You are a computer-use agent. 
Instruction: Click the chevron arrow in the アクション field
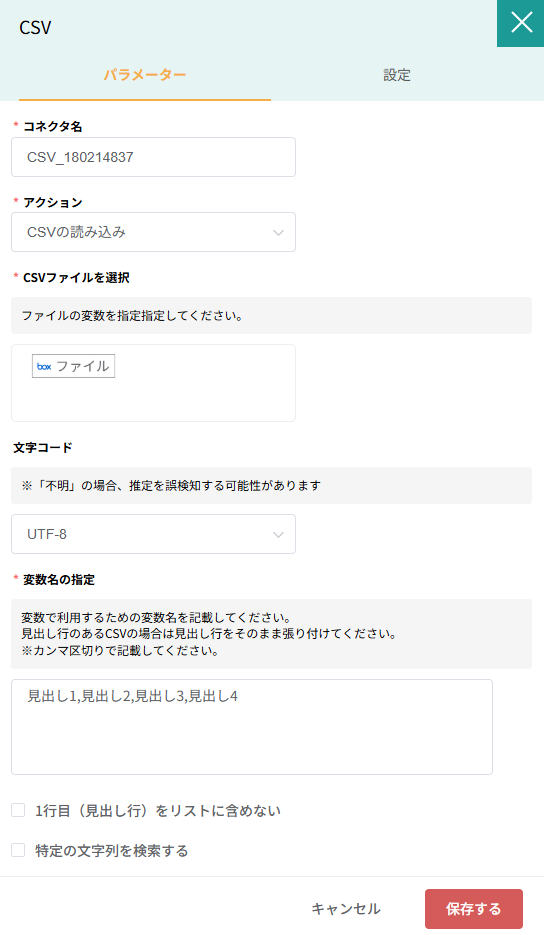[278, 233]
